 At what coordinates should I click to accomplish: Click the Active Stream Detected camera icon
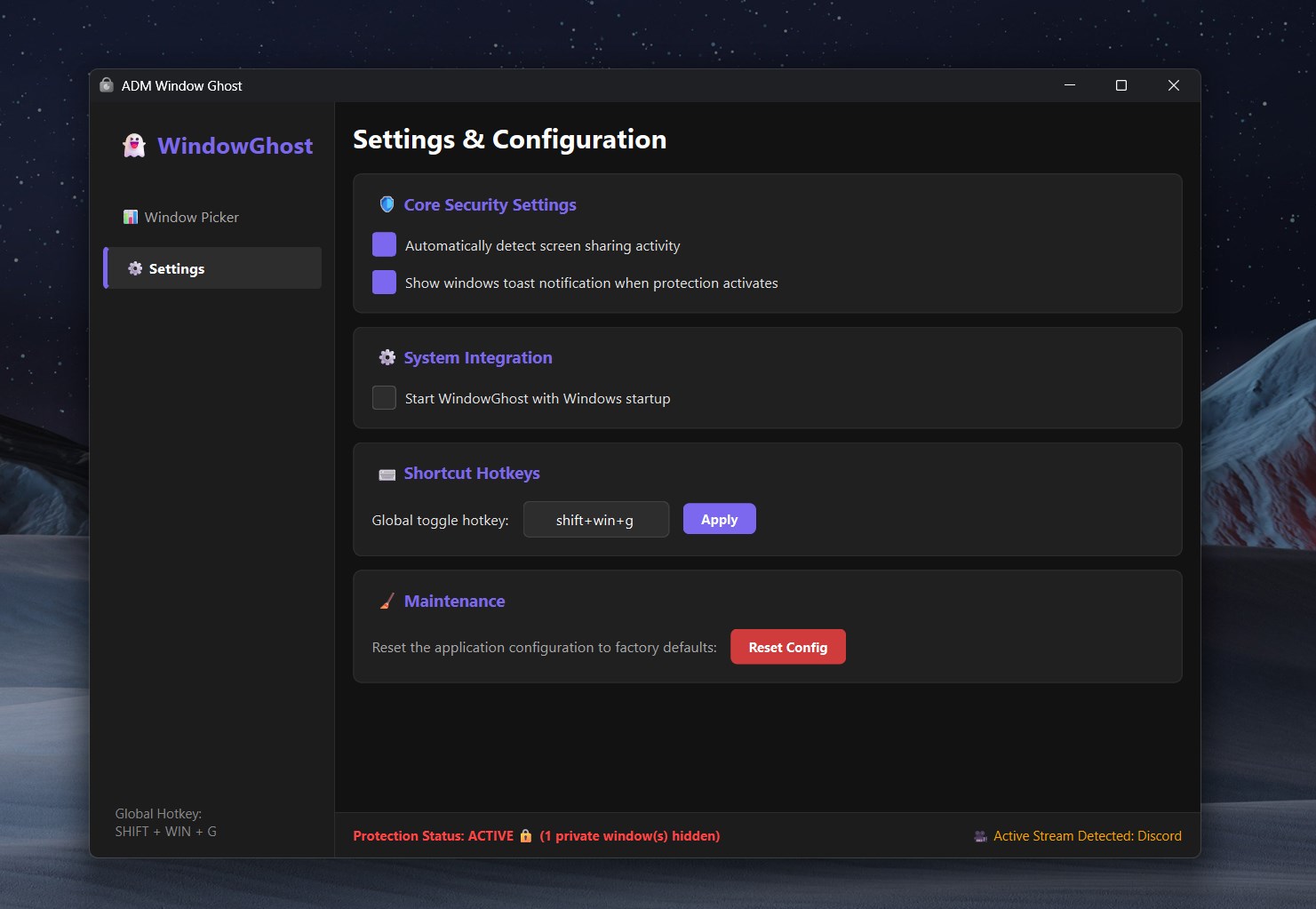tap(981, 836)
